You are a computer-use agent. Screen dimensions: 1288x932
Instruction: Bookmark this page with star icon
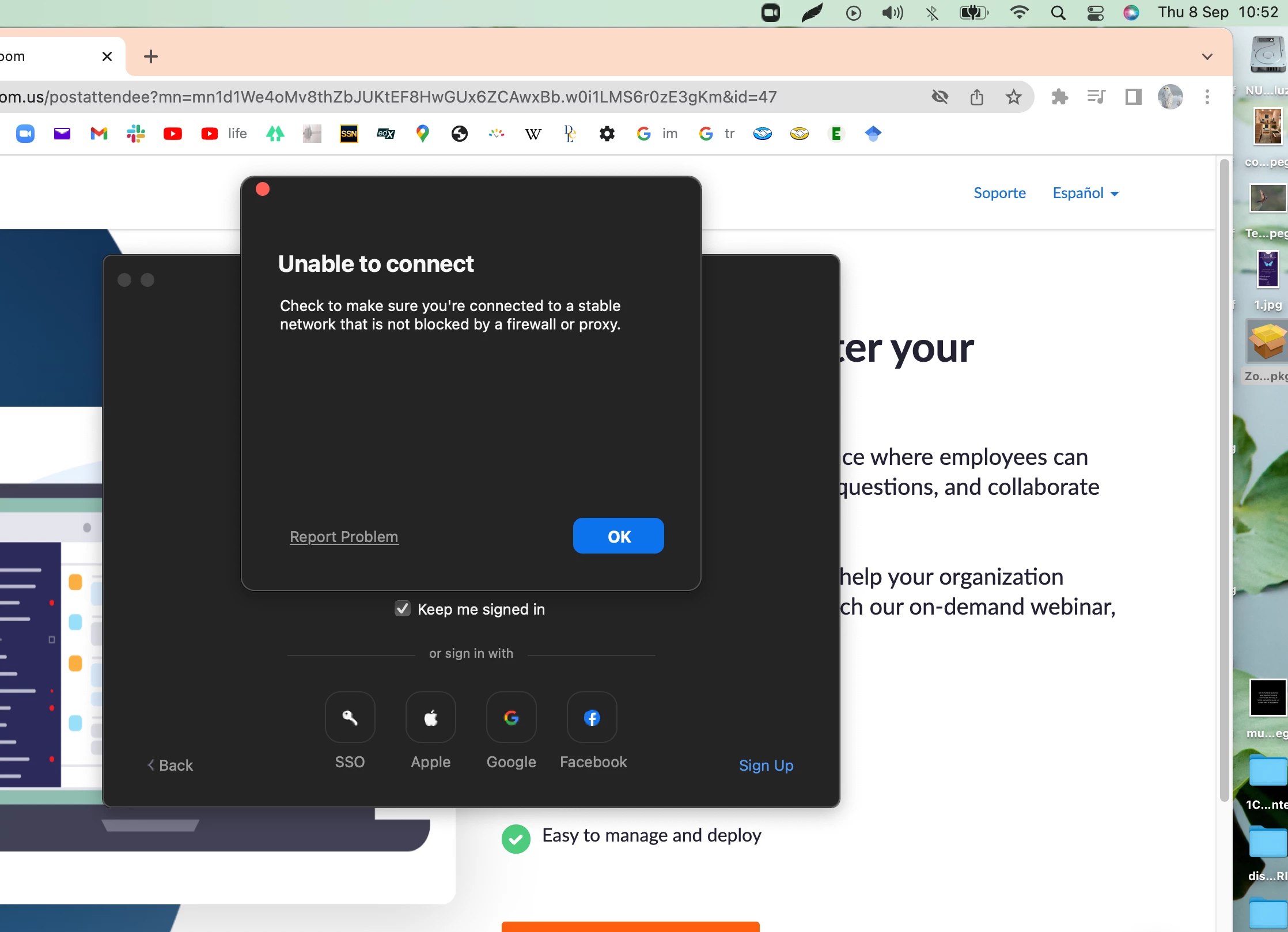(x=1013, y=97)
